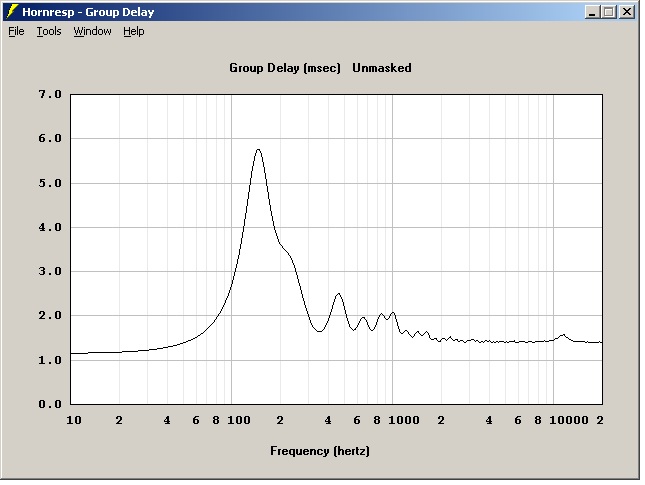
Task: Open the Help menu
Action: click(x=134, y=31)
